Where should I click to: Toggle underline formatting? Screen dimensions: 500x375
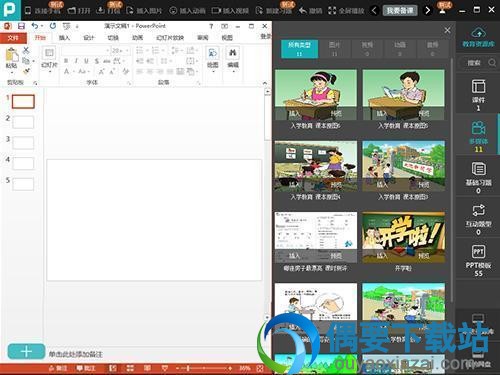[x=86, y=61]
